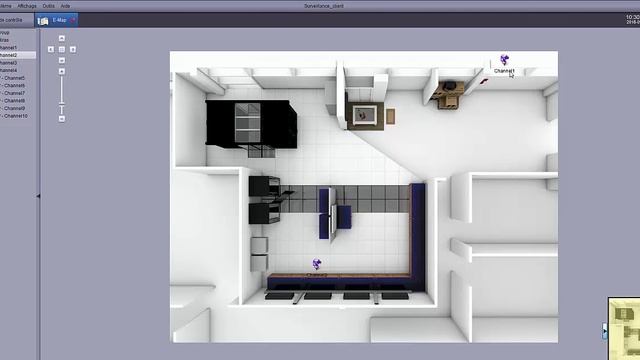Switch to the E-Map tab

pos(57,20)
